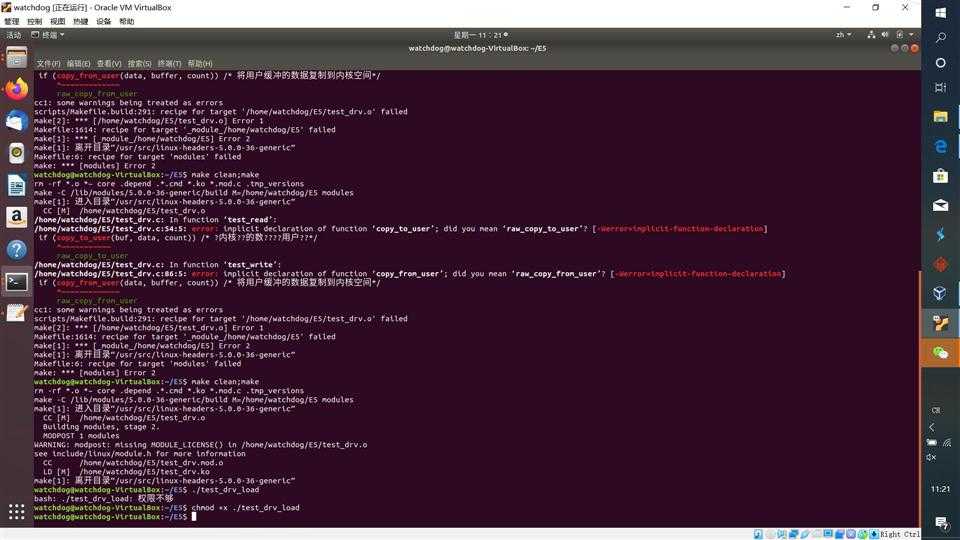Click the VirtualBox hard disk activity icon
This screenshot has height=540, width=960.
click(758, 534)
